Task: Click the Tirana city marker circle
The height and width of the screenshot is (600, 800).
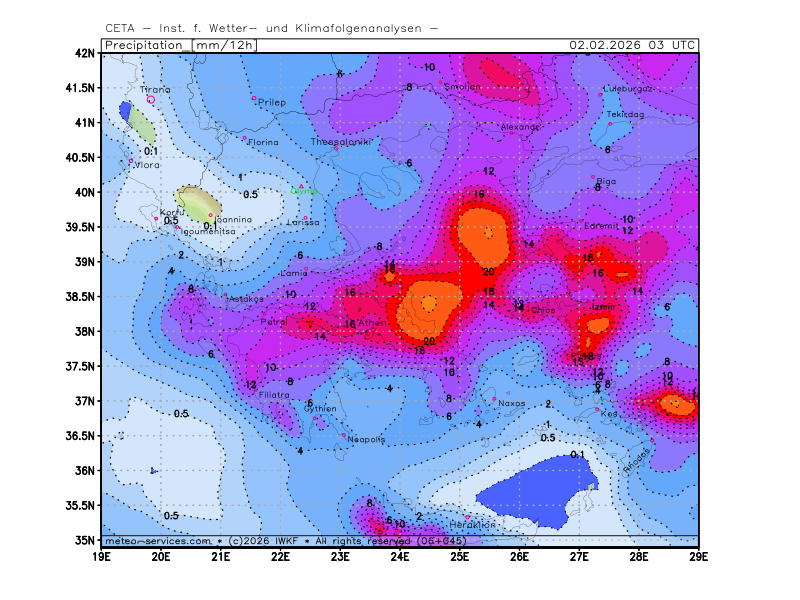Action: [x=151, y=99]
